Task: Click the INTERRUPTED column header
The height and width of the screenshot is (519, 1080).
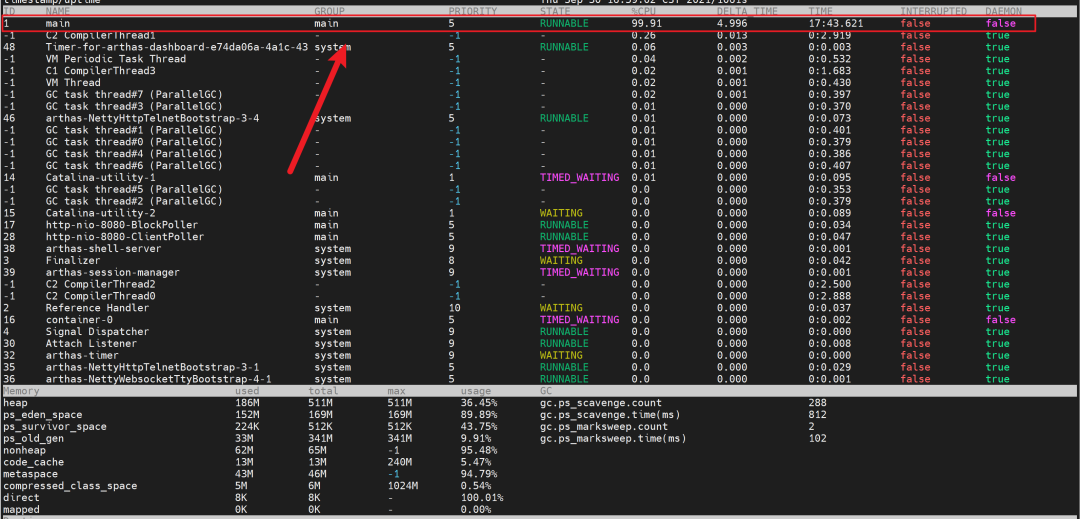Action: pyautogui.click(x=934, y=12)
